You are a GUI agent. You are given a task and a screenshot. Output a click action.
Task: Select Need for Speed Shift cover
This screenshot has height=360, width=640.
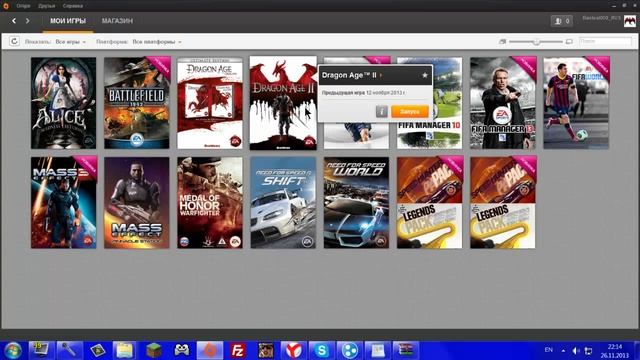click(x=283, y=202)
